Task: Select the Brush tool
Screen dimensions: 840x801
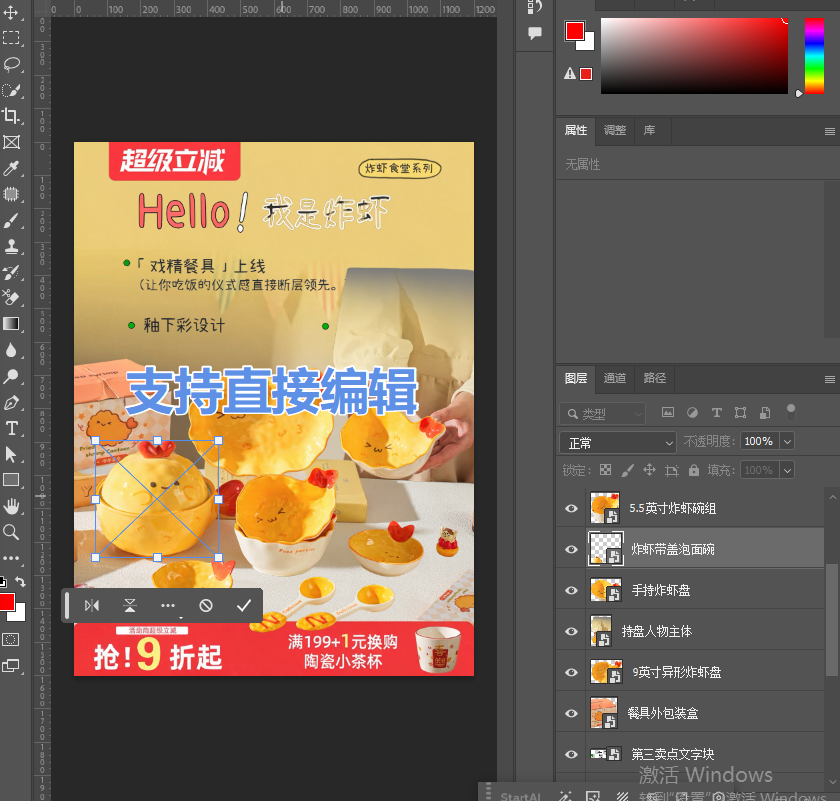Action: click(11, 220)
